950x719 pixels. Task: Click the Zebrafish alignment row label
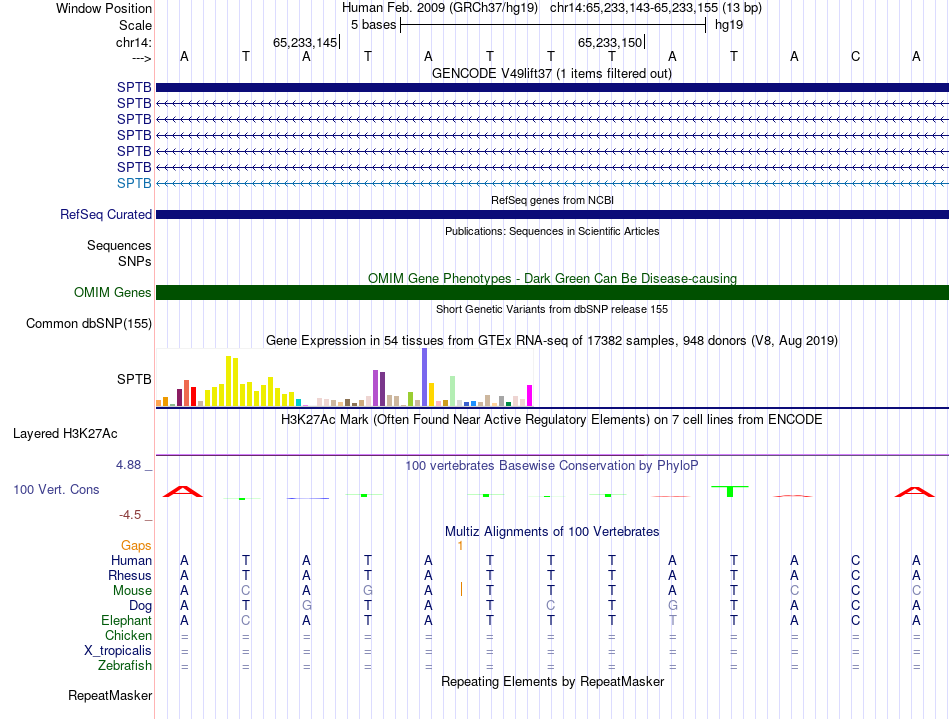(x=125, y=665)
